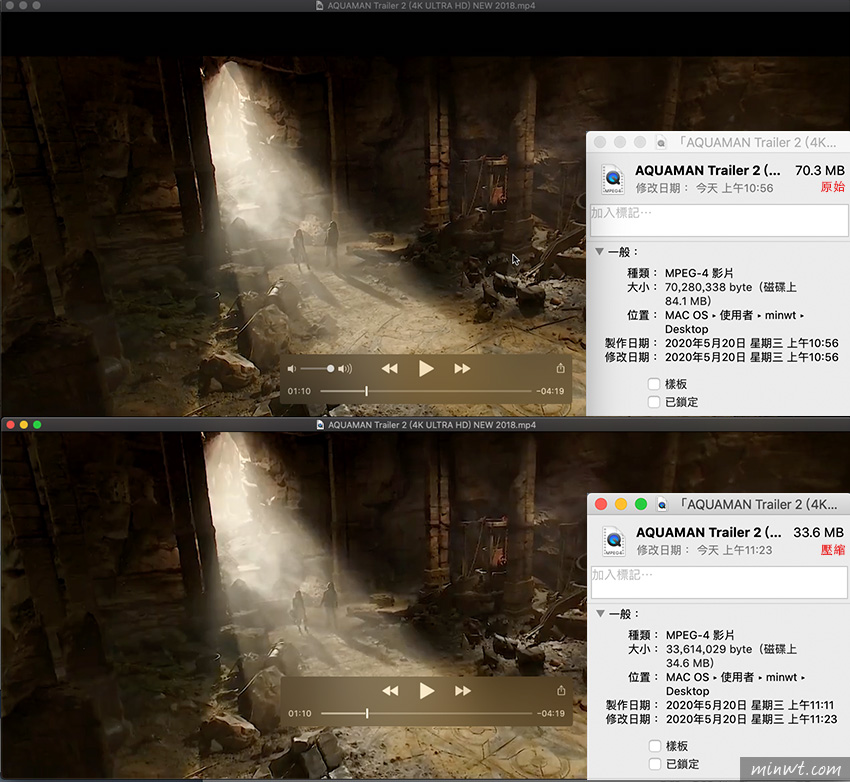The image size is (850, 782).
Task: Zoom the 33.6 MB info window with the green button
Action: pos(641,504)
